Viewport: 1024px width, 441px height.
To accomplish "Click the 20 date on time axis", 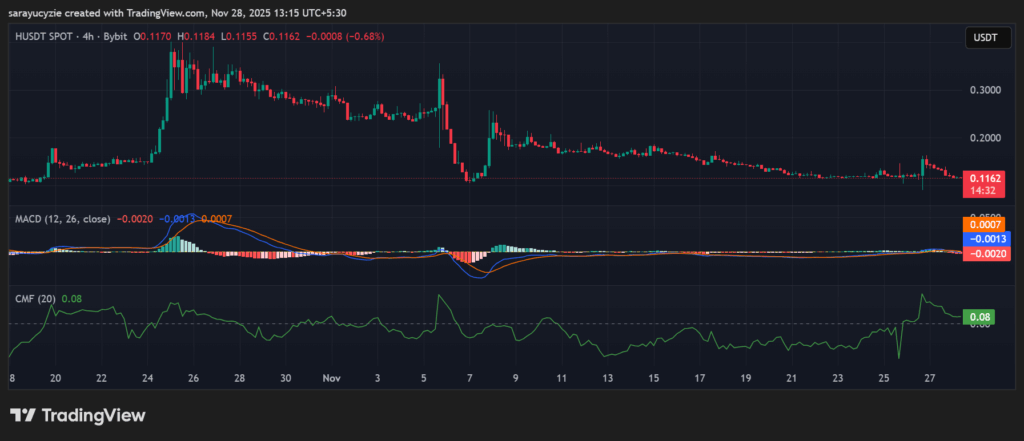I will click(x=56, y=379).
